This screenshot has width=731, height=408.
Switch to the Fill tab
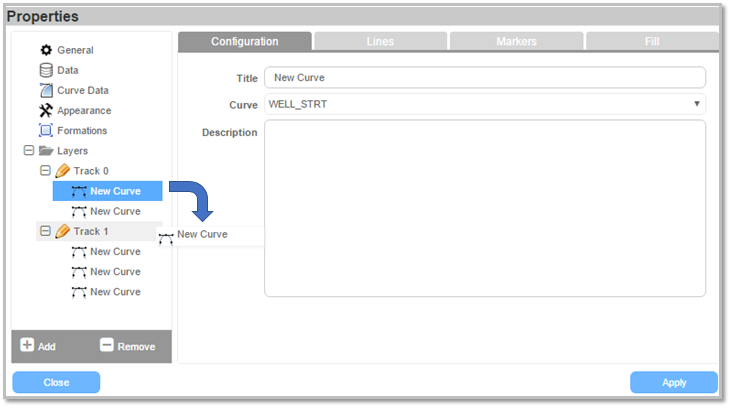[x=652, y=41]
